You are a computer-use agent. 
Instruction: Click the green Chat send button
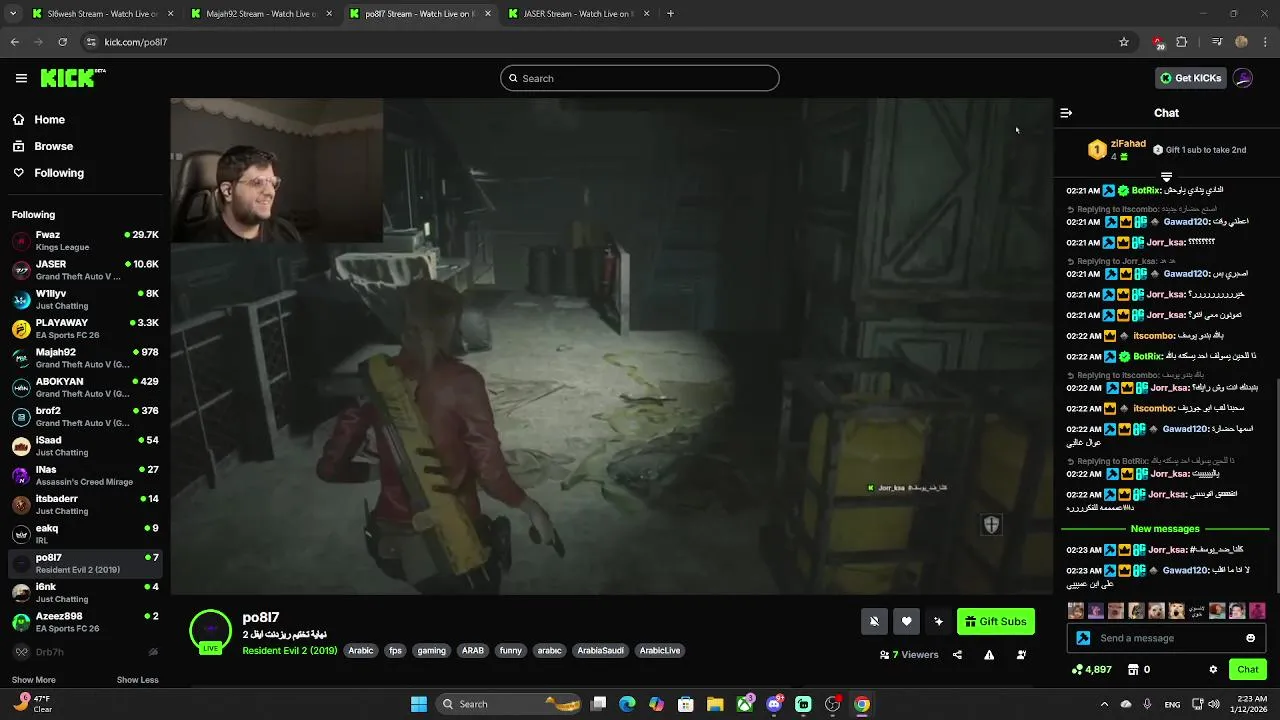click(x=1248, y=669)
